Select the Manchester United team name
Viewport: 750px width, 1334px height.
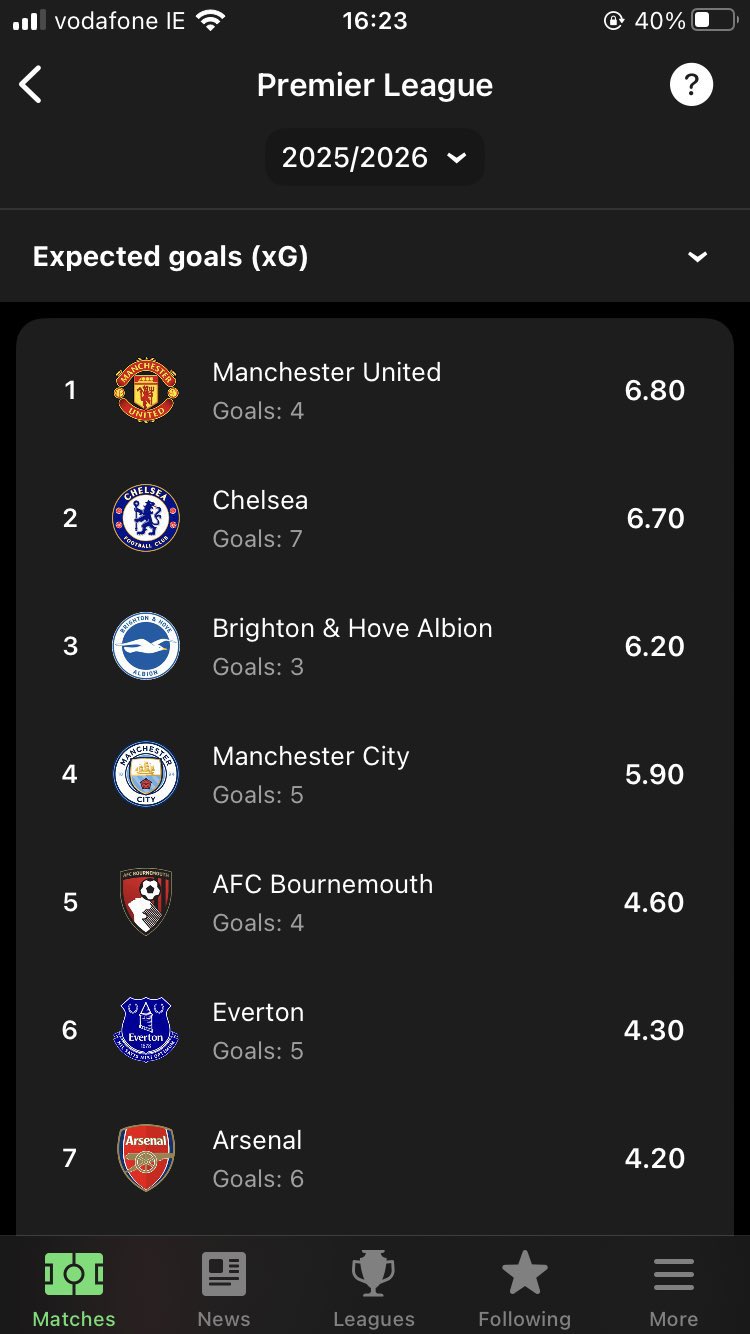tap(326, 372)
